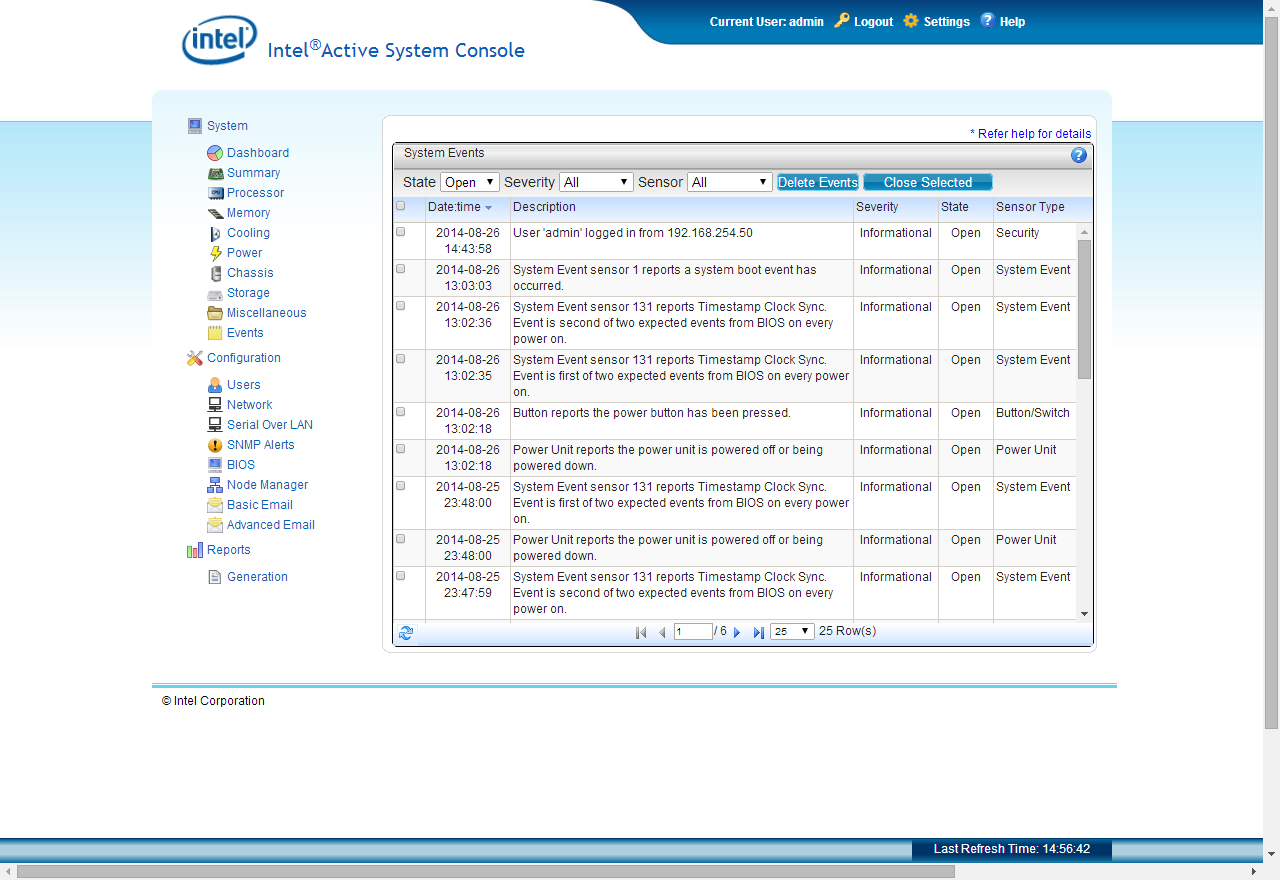Click the Memory module icon
The height and width of the screenshot is (880, 1280).
[215, 213]
